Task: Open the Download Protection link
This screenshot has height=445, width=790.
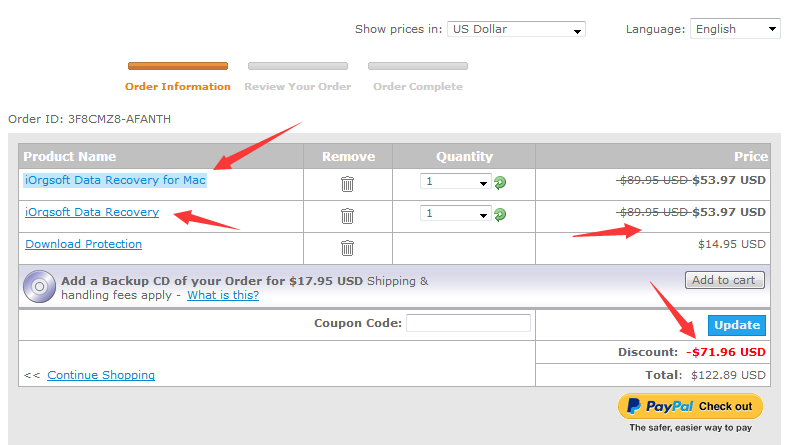Action: pyautogui.click(x=84, y=244)
